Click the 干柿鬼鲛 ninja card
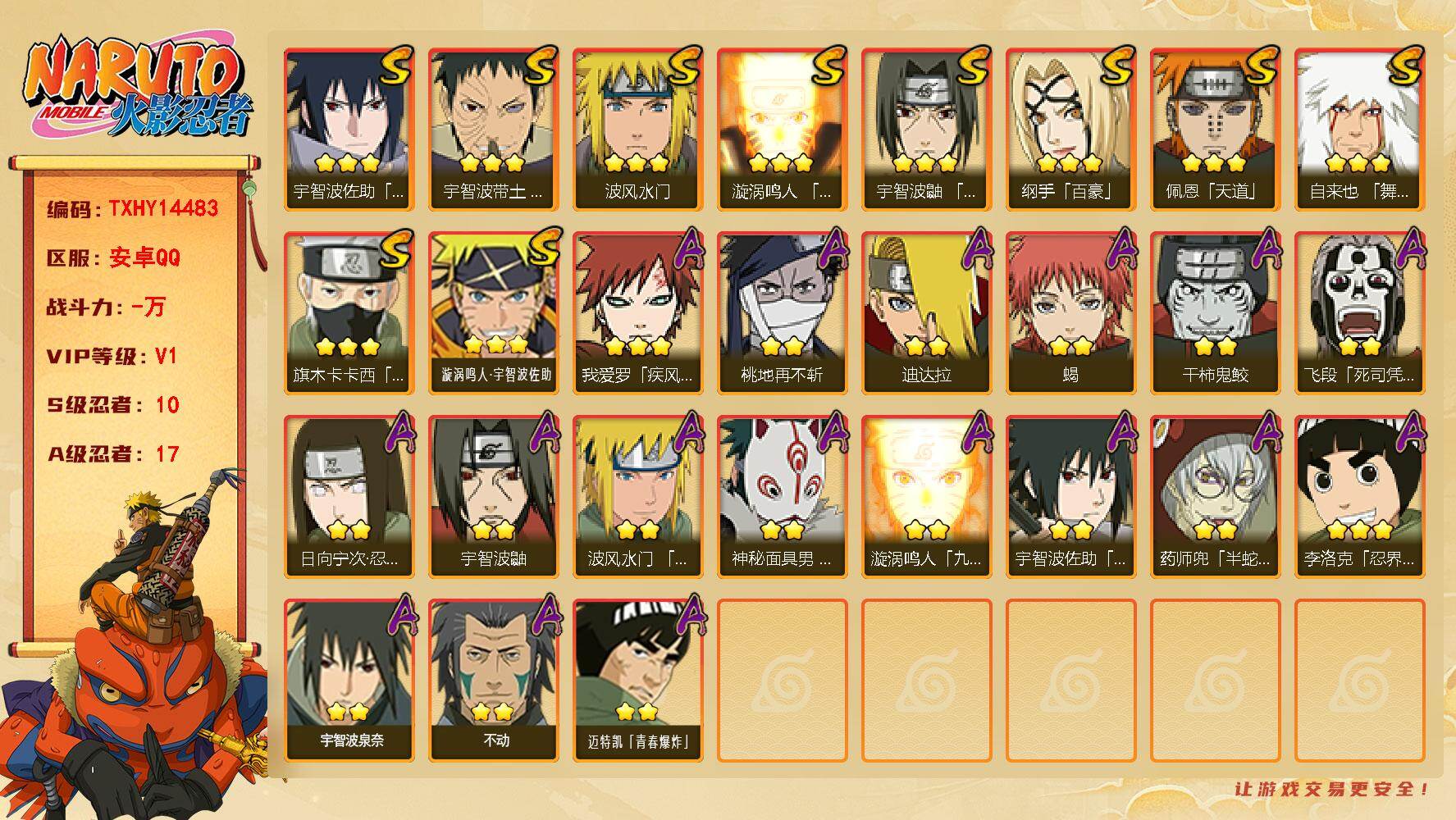Screen dimensions: 1456x820 (1215, 312)
